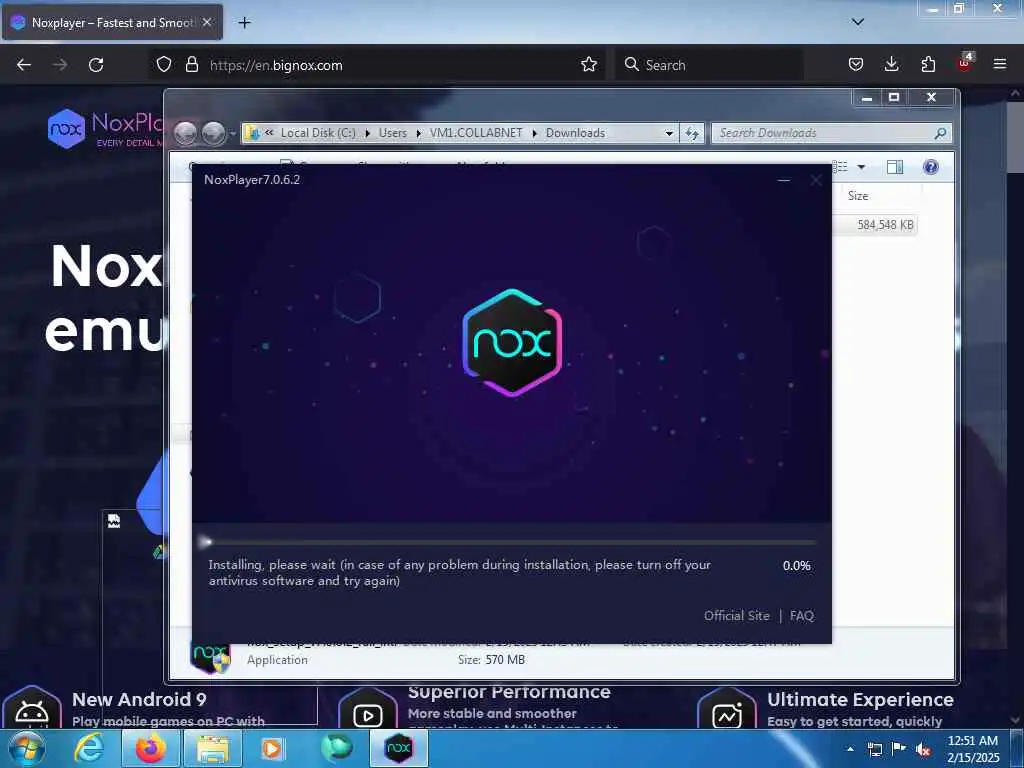Select Local Disk (C:) breadcrumb
The image size is (1024, 768).
point(318,133)
